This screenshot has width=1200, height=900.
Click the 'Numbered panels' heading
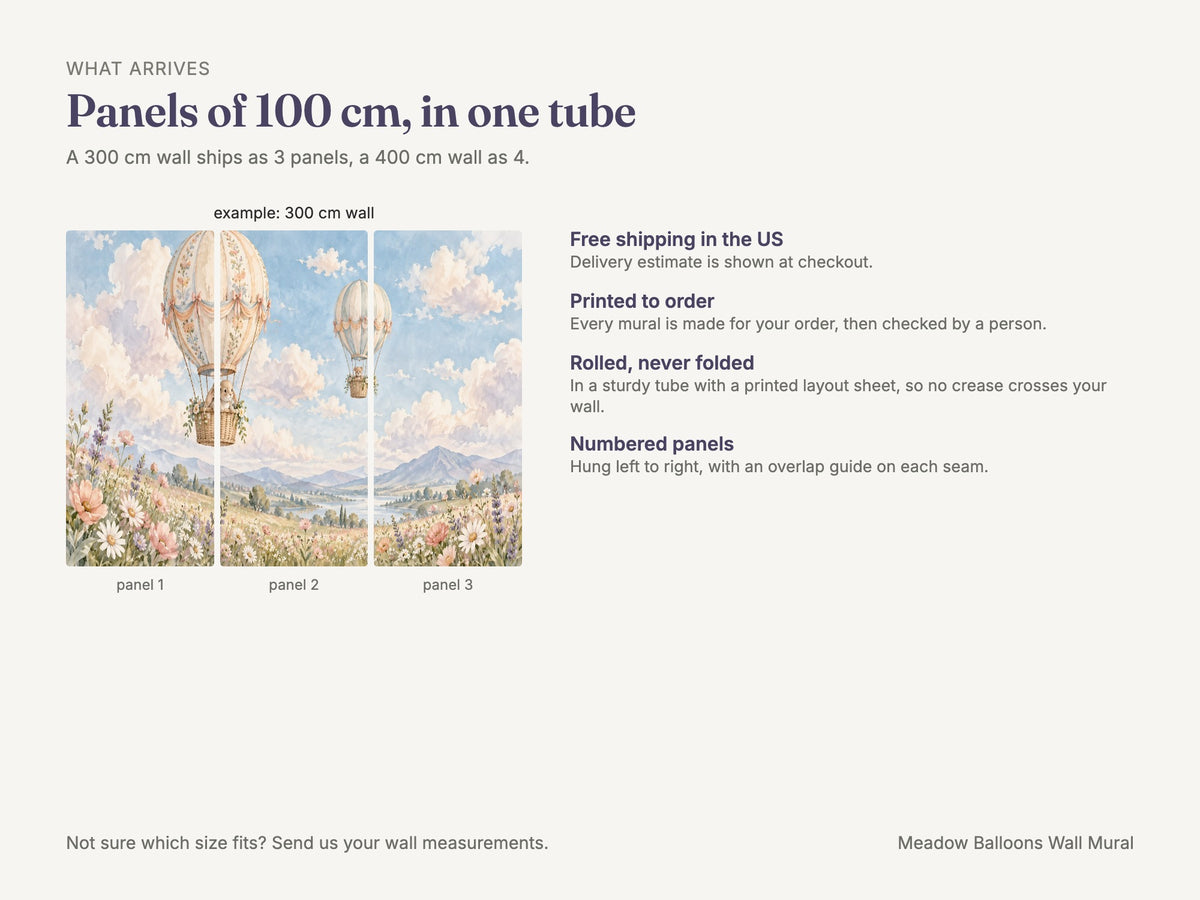click(x=652, y=444)
